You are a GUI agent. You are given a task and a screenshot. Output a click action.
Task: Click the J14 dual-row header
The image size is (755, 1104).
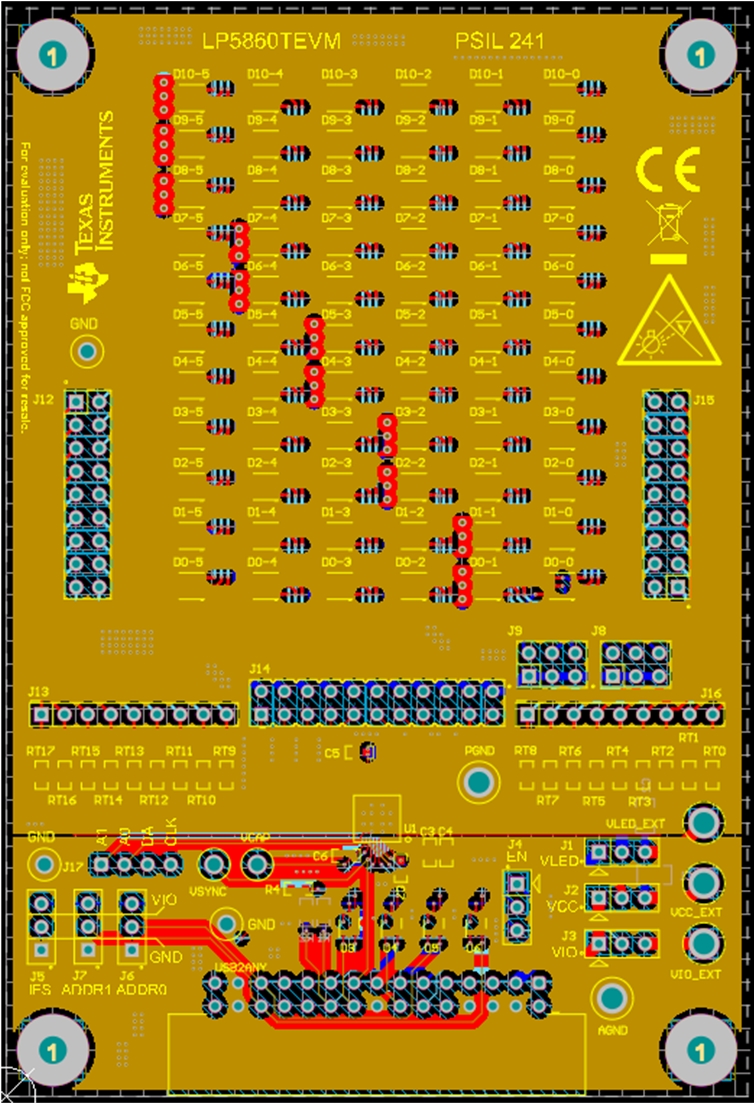click(x=378, y=704)
